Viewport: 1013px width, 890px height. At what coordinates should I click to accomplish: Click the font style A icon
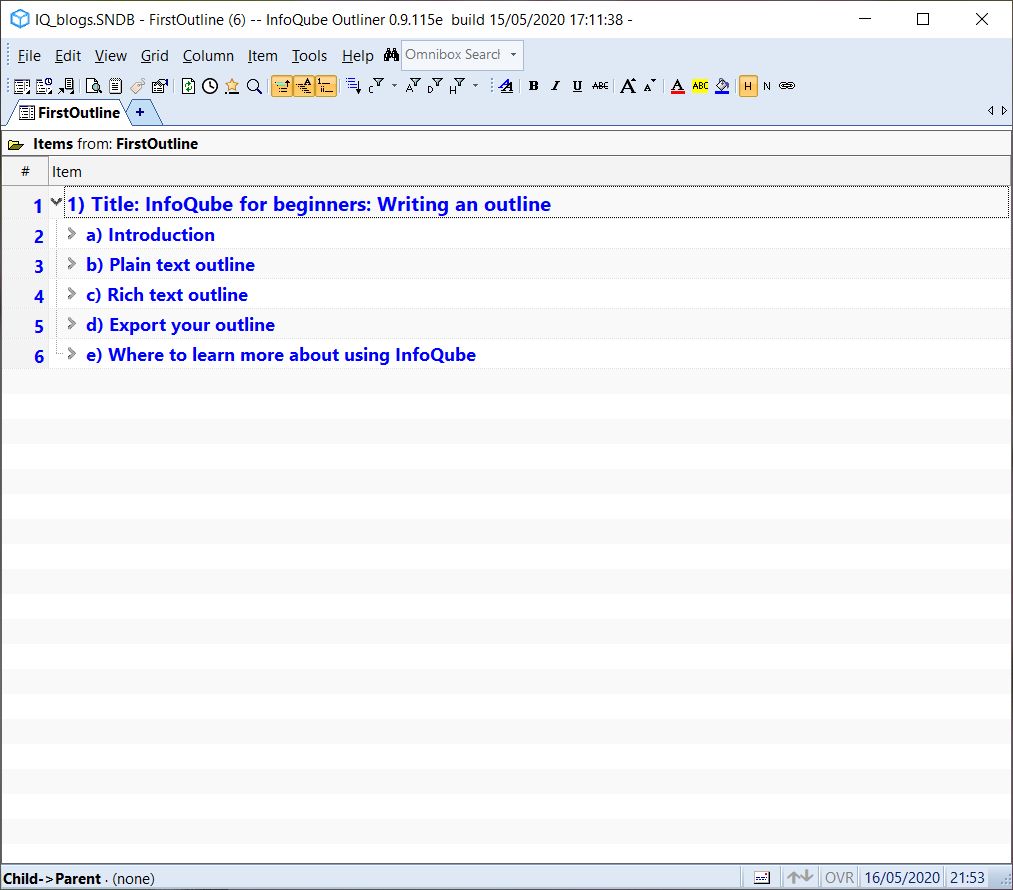click(506, 86)
